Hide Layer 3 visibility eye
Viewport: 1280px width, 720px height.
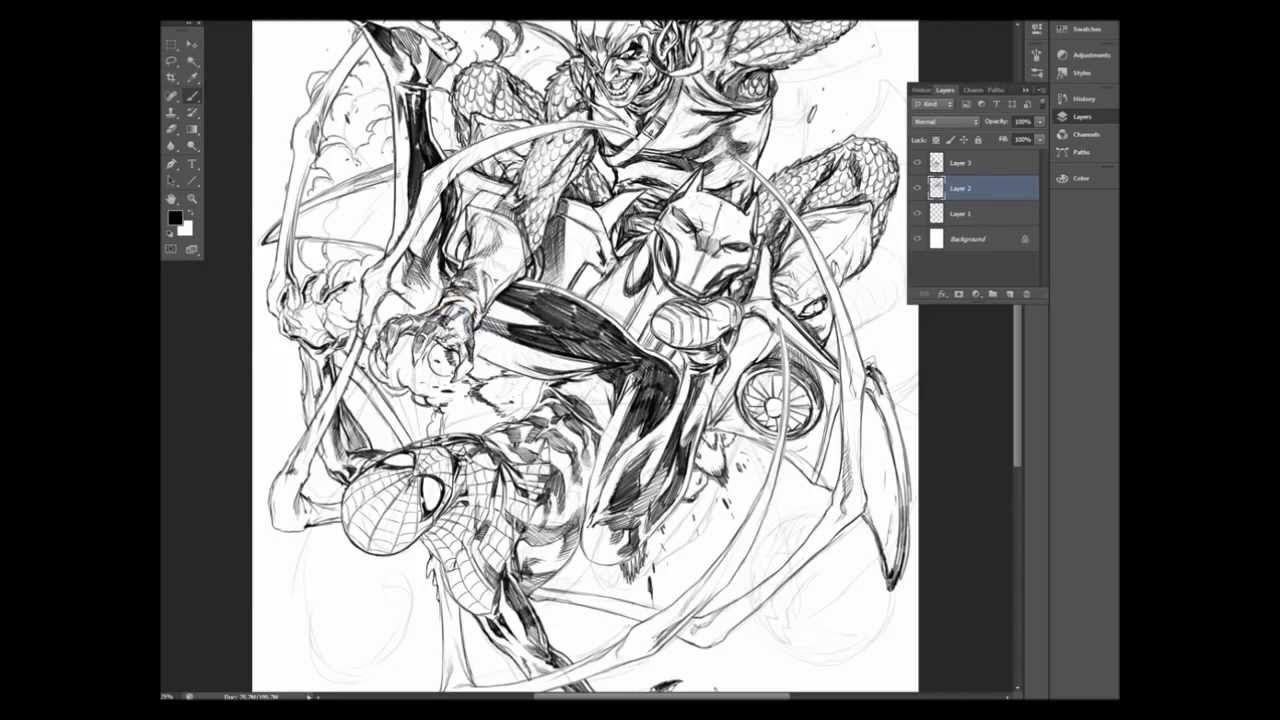pyautogui.click(x=917, y=162)
